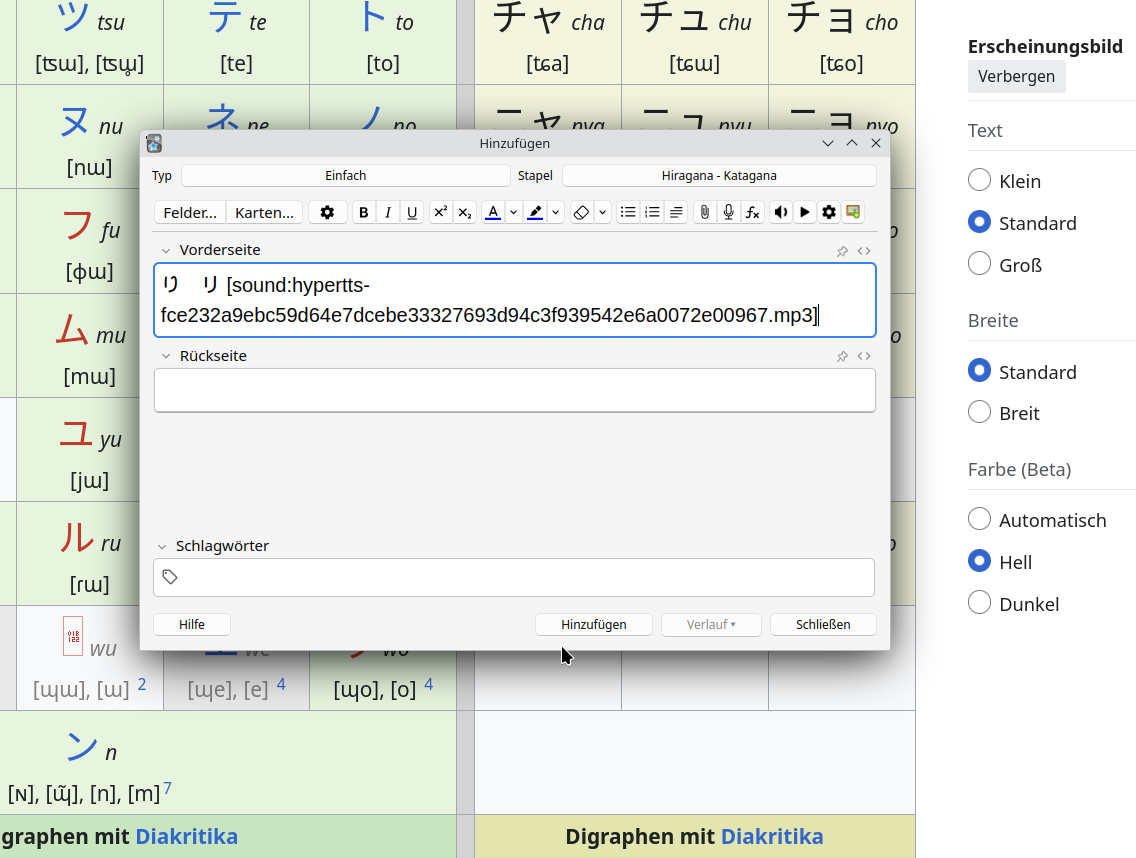
Task: Click the Hinzufügen button to add the card
Action: (593, 624)
